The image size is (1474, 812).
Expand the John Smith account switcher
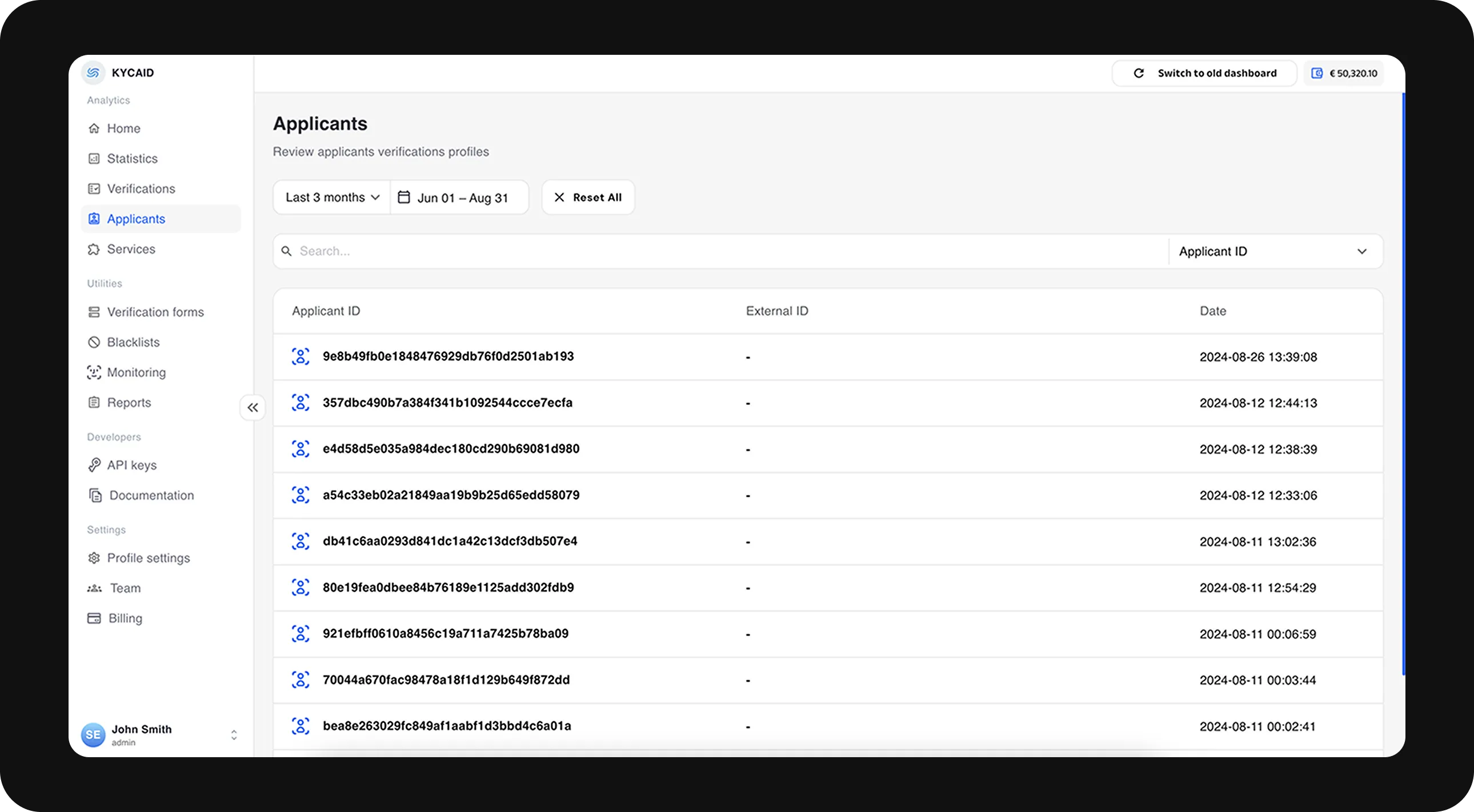click(x=234, y=735)
